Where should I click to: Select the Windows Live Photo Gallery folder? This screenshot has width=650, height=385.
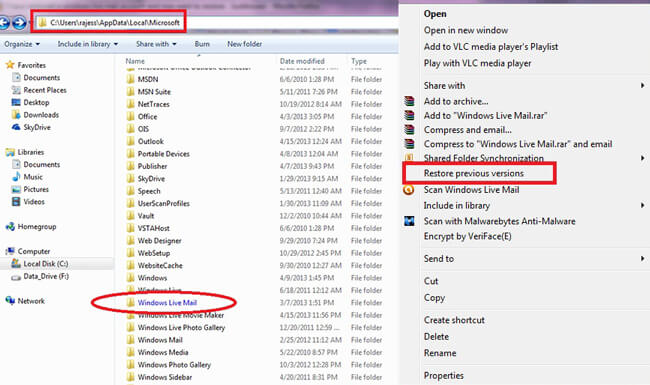(x=181, y=327)
